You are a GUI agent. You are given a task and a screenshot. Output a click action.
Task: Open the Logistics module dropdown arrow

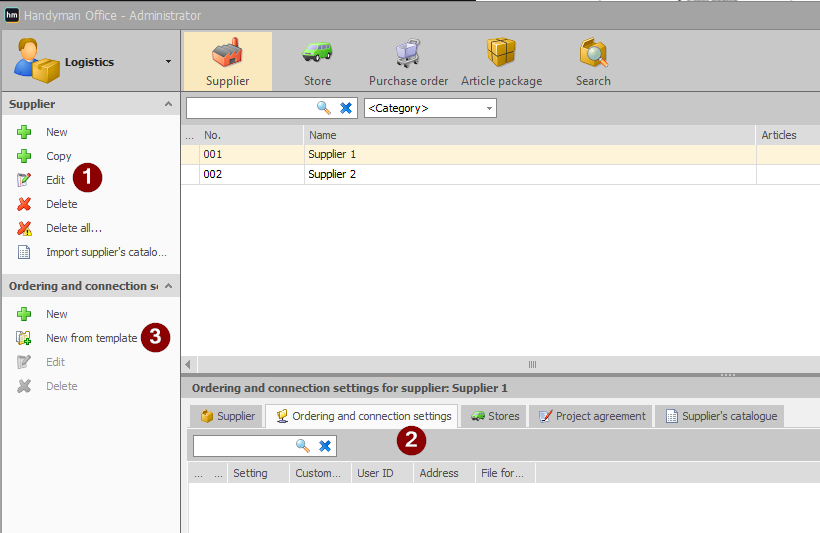point(168,62)
